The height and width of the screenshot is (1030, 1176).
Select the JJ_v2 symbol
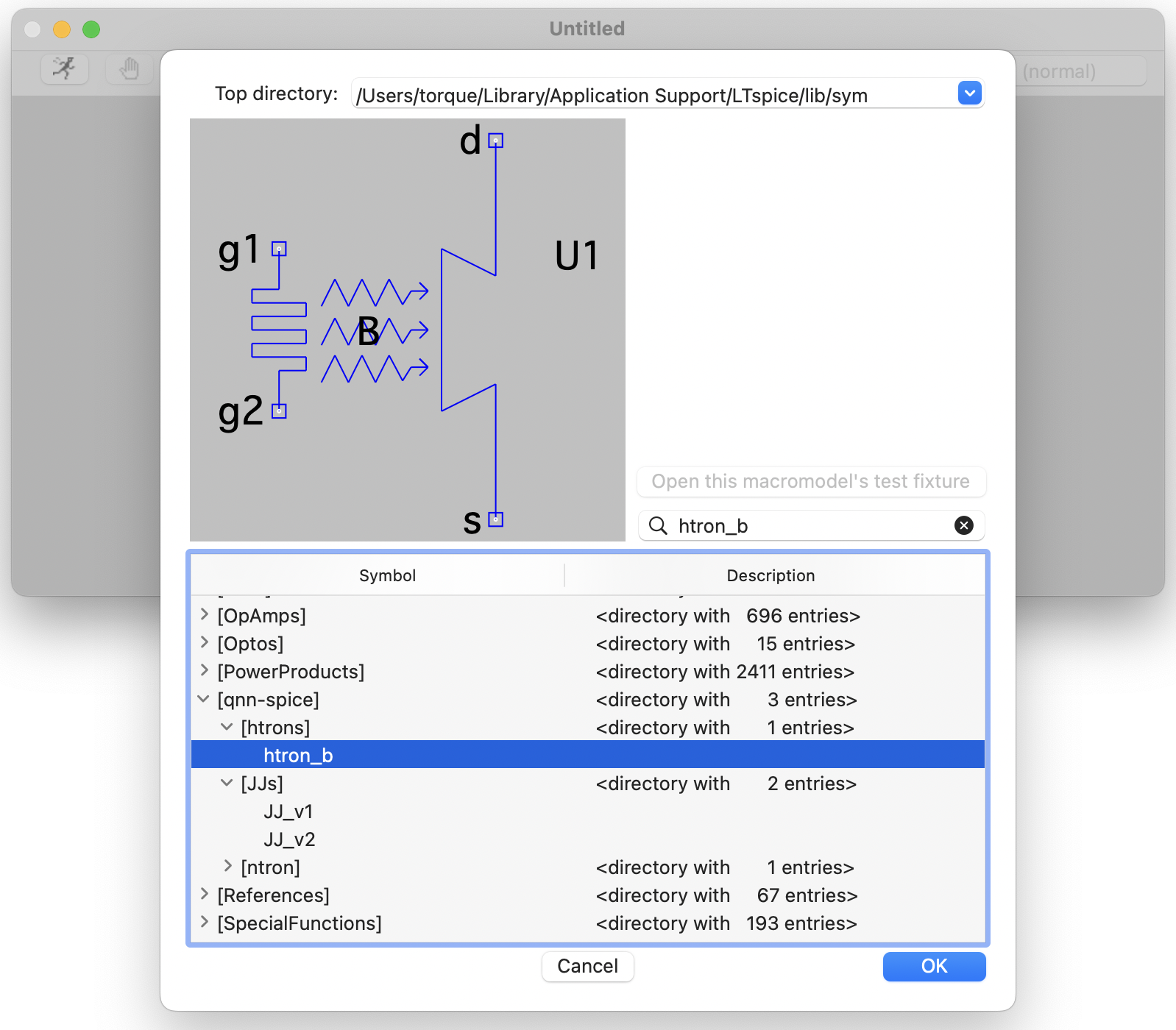point(289,839)
